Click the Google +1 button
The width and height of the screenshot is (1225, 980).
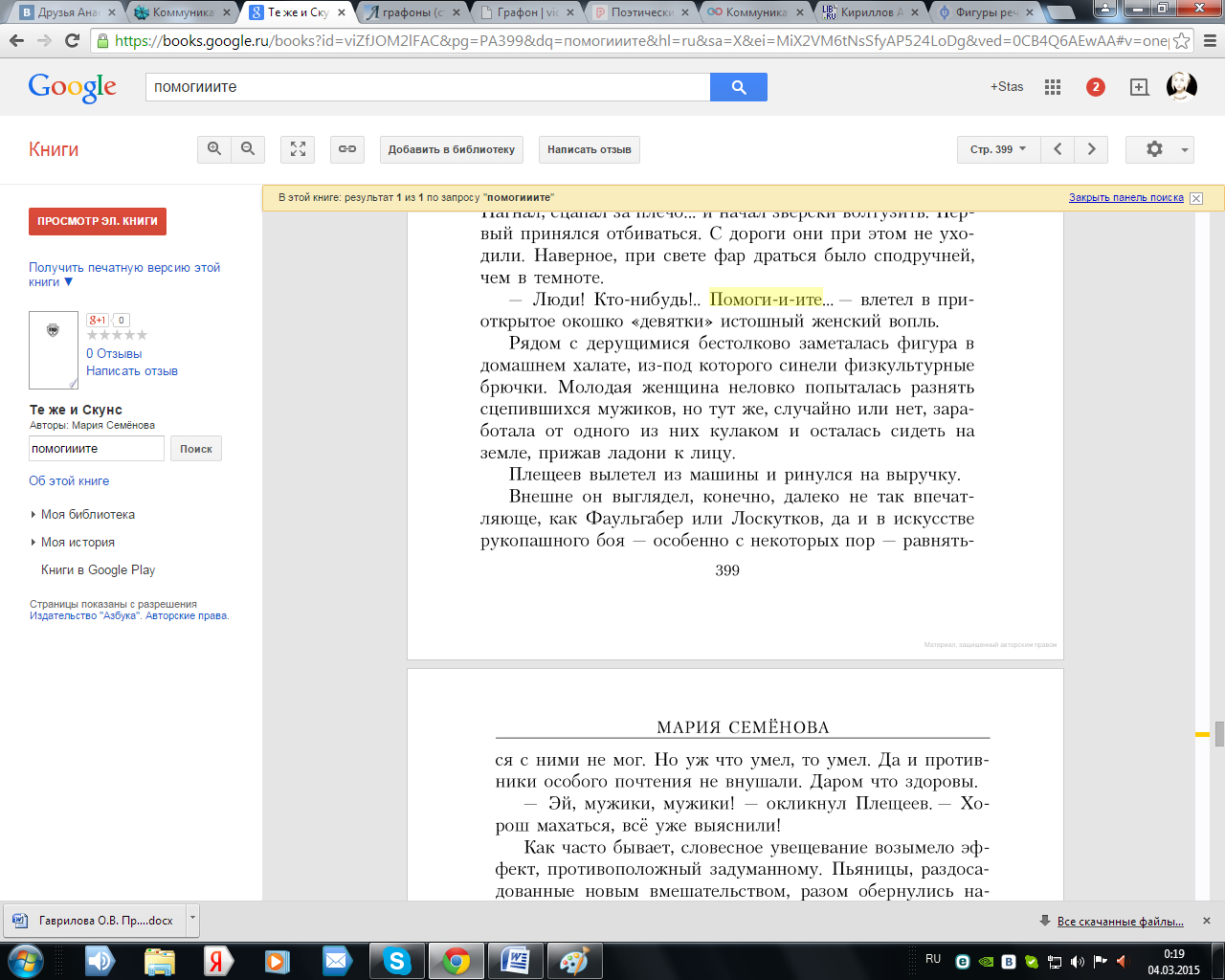(x=98, y=320)
